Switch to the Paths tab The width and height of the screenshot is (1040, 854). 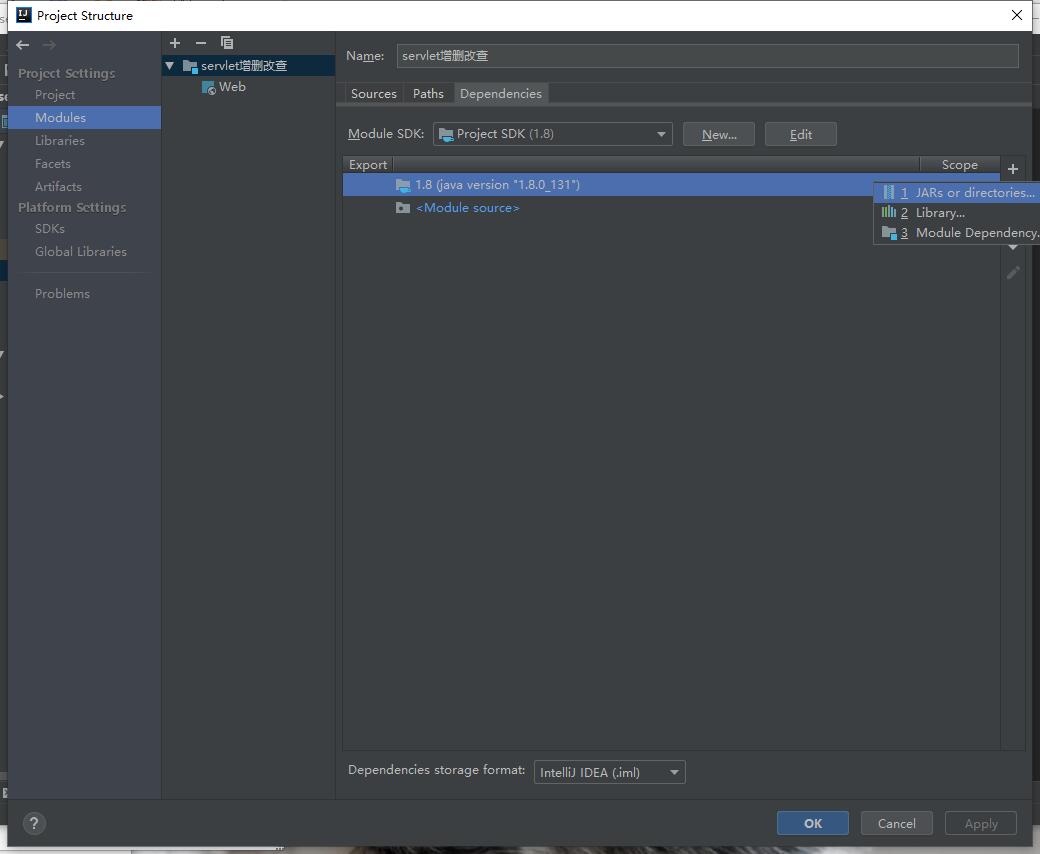[428, 94]
